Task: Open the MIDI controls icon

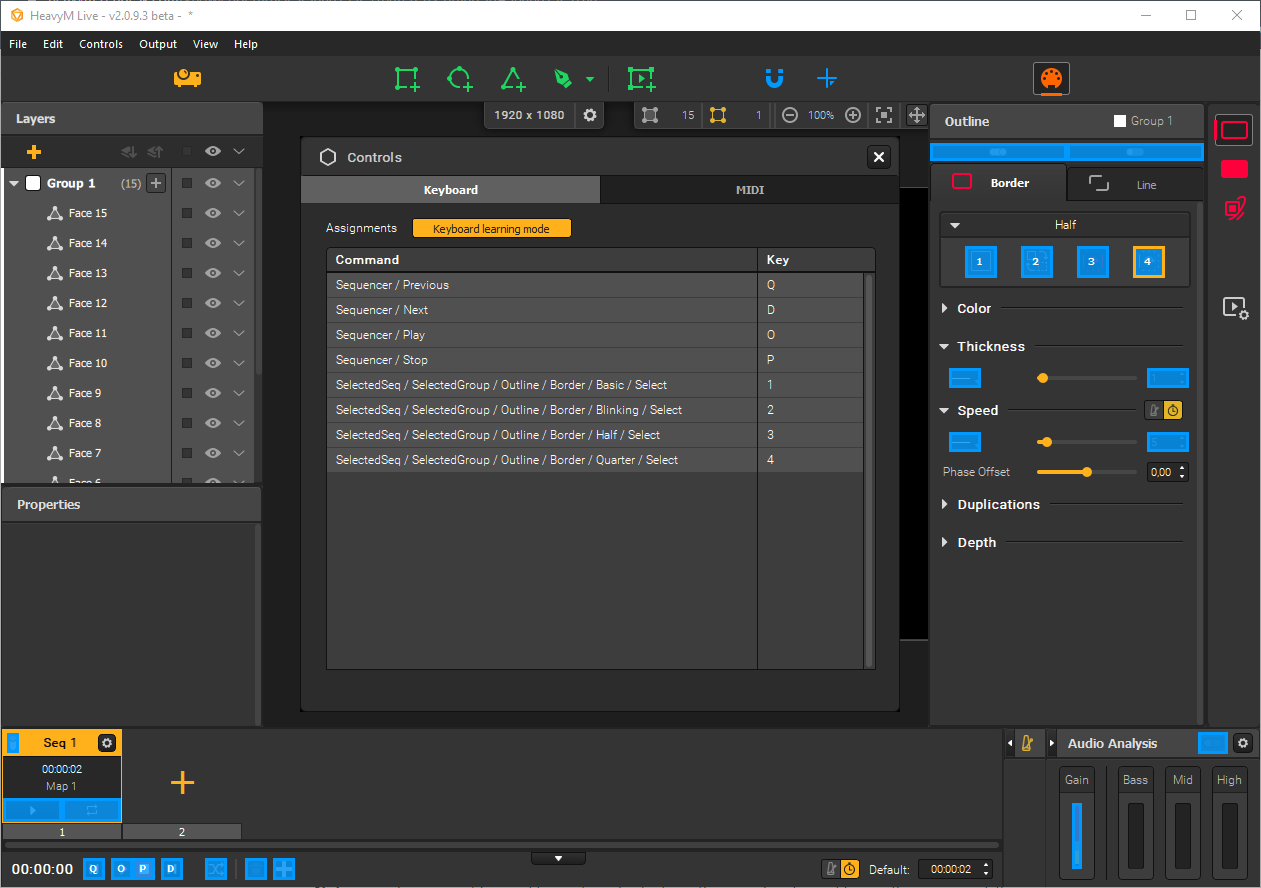Action: (x=1050, y=79)
